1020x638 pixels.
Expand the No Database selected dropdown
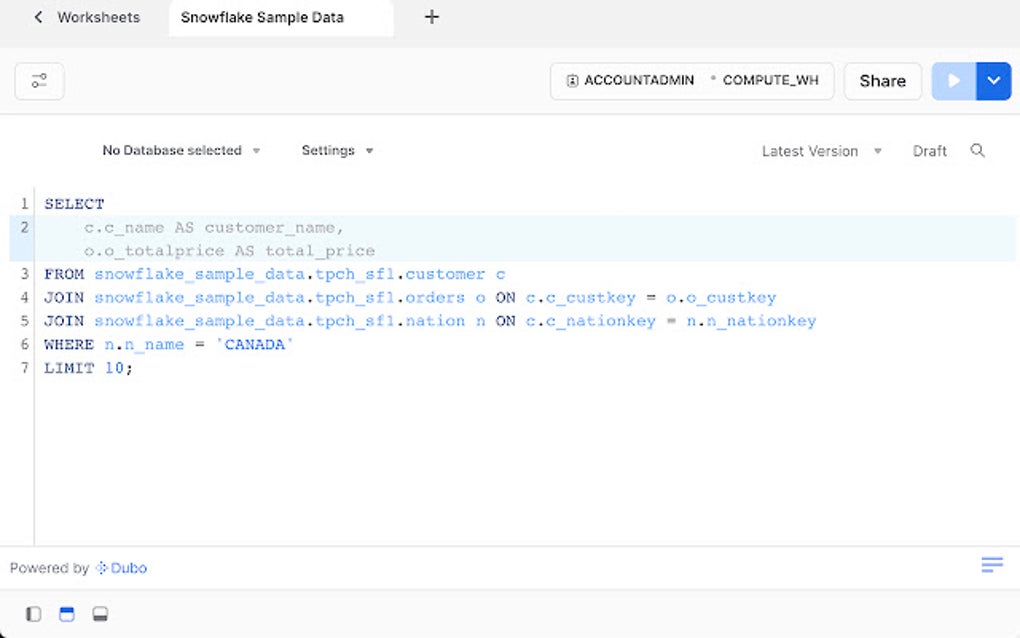pyautogui.click(x=181, y=151)
